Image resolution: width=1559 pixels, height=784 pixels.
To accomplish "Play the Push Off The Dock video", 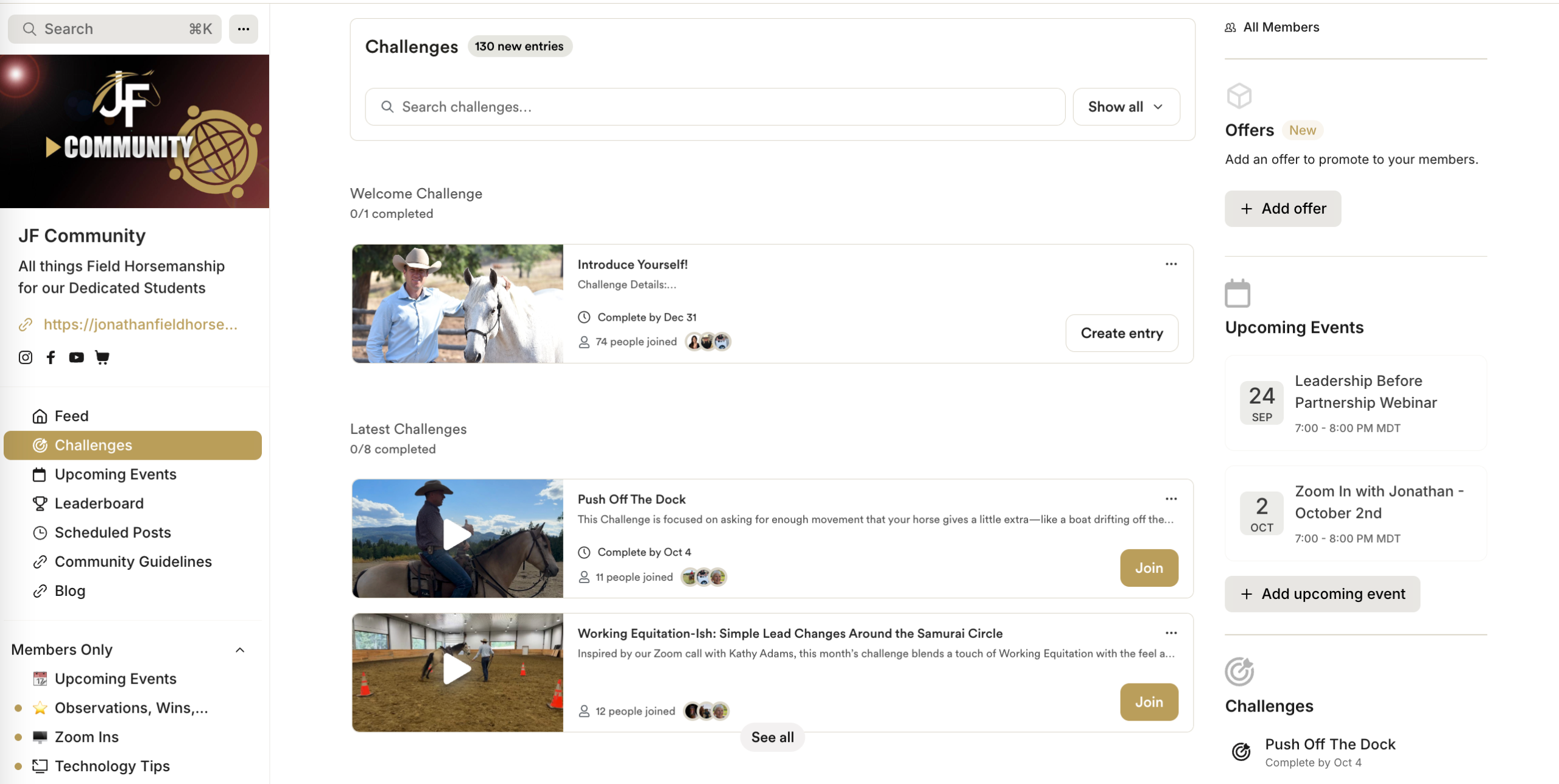I will tap(457, 536).
